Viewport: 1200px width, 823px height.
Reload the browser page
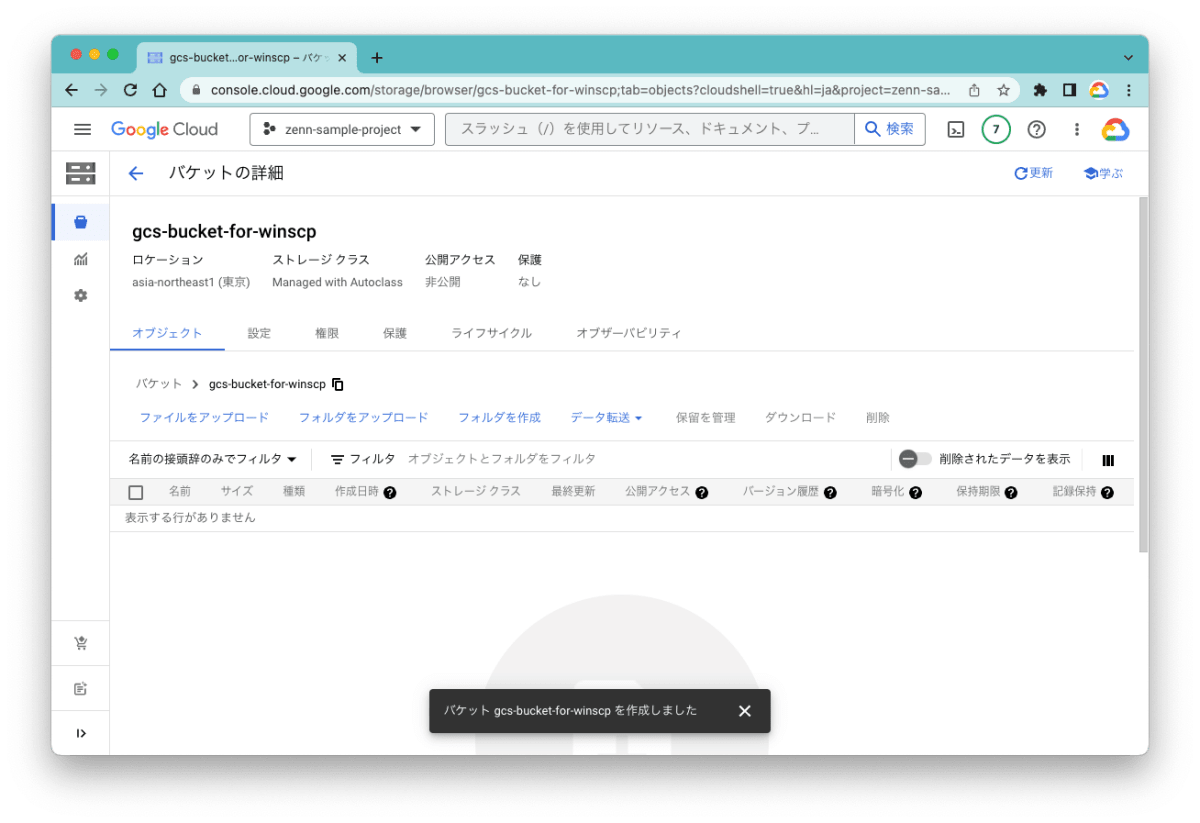coord(130,90)
